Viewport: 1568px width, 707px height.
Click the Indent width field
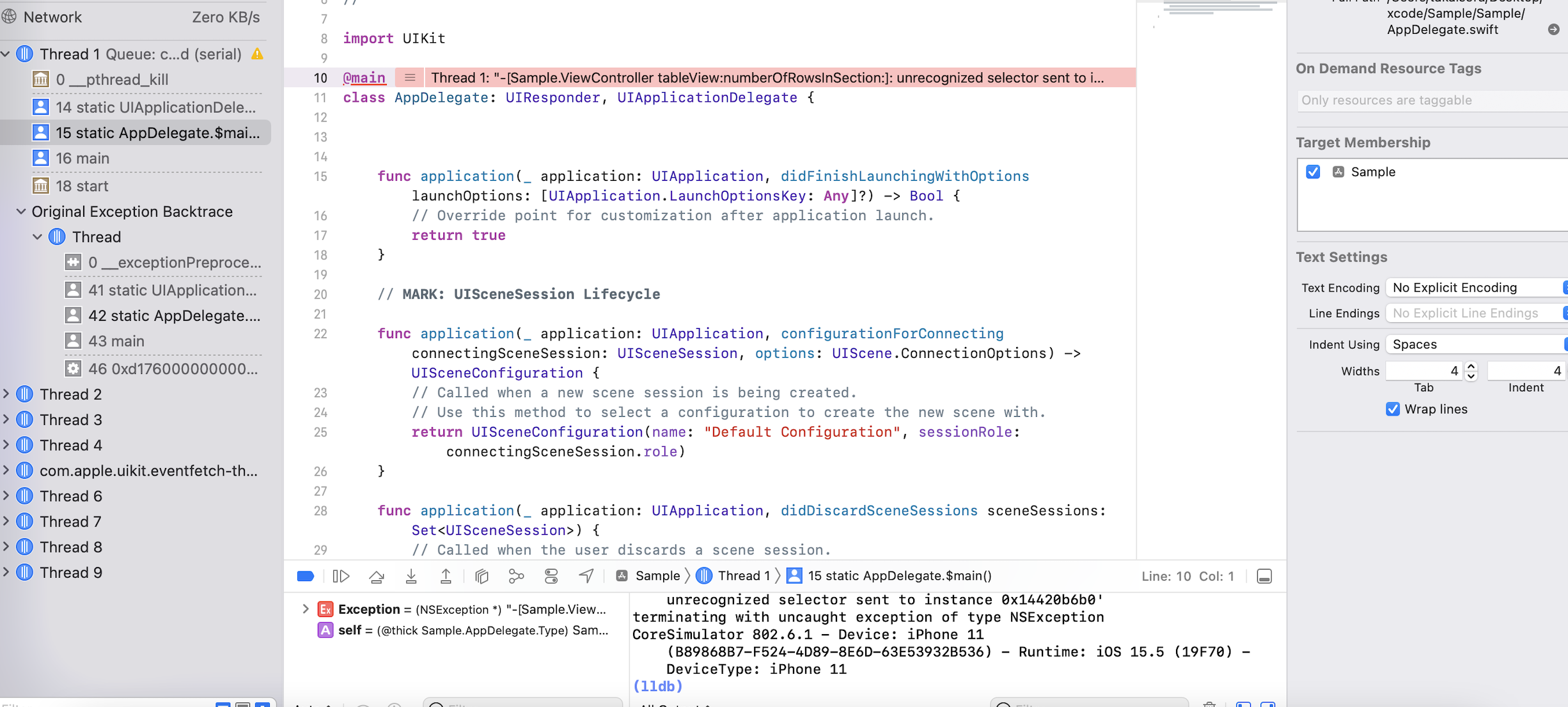[1526, 371]
